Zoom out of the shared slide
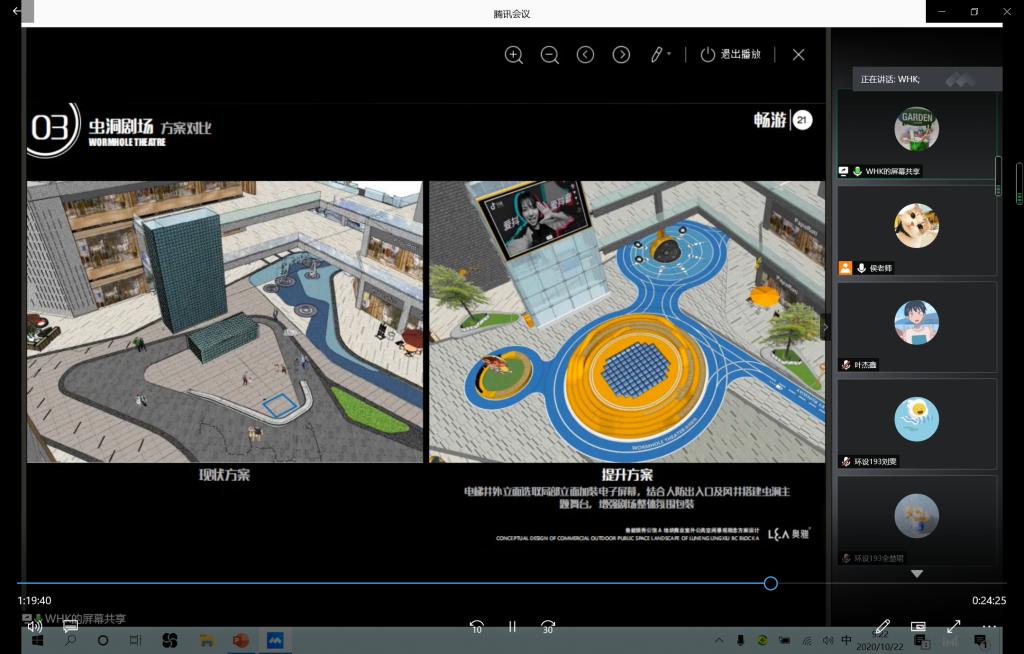Image resolution: width=1024 pixels, height=654 pixels. coord(549,55)
